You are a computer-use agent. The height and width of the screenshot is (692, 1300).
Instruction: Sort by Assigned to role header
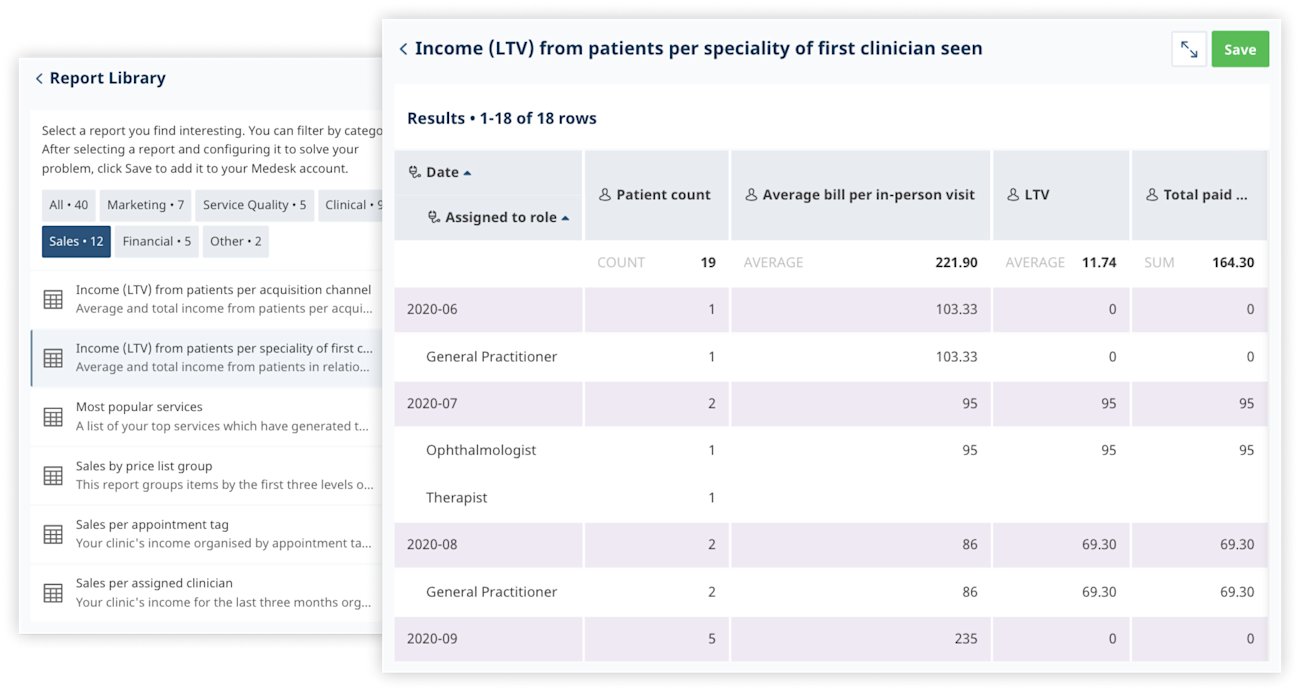coord(500,217)
